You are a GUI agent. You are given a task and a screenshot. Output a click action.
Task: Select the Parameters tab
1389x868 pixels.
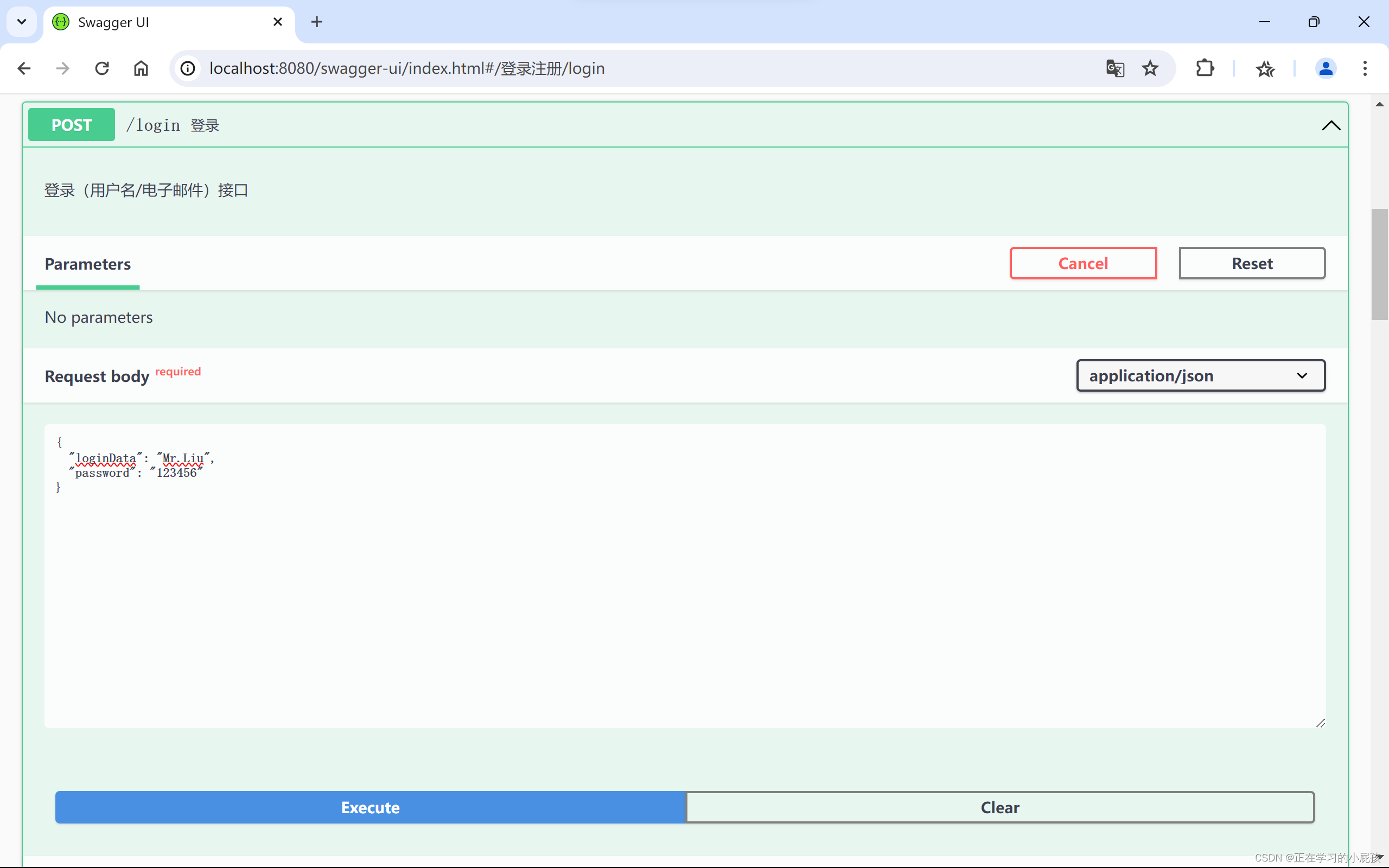point(88,264)
